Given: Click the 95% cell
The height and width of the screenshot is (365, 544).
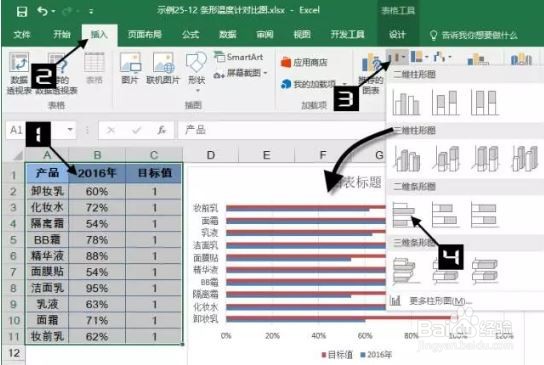Looking at the screenshot, I should coord(97,288).
